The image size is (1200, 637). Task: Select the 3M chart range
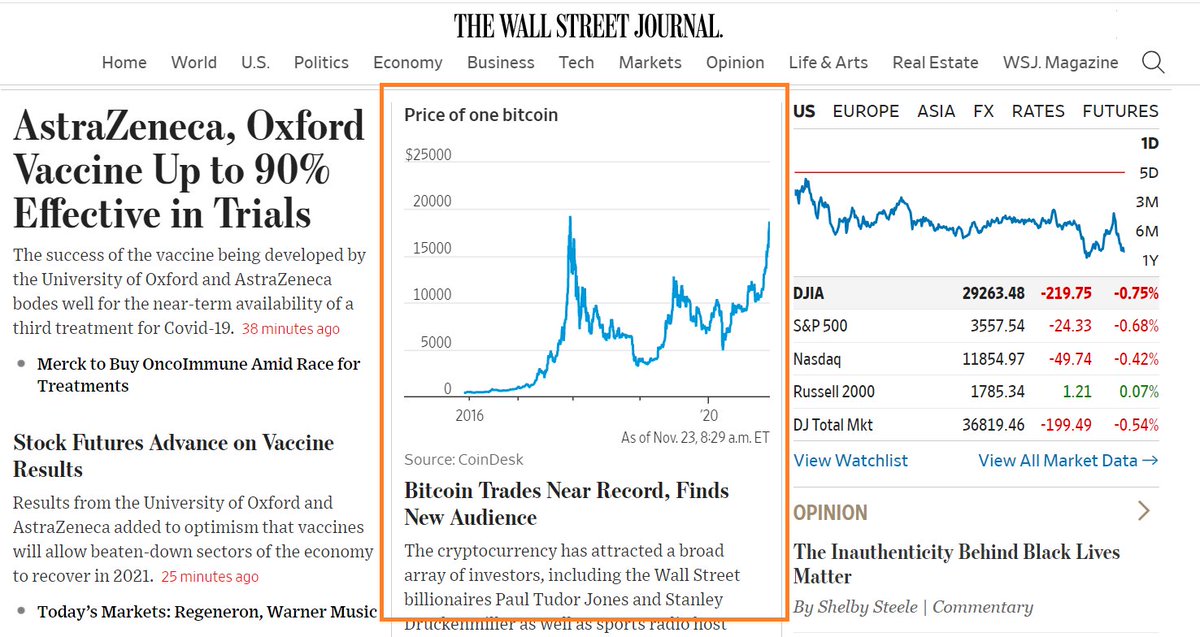click(1147, 202)
